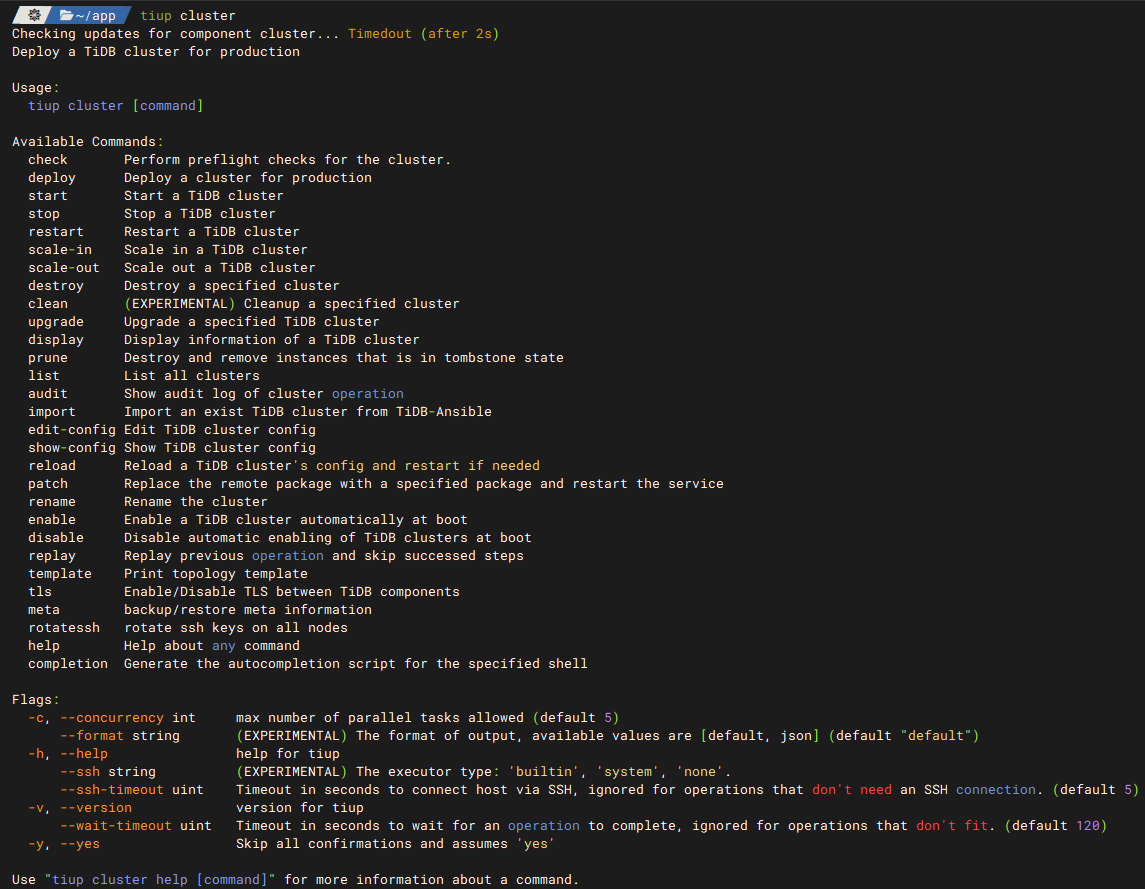The width and height of the screenshot is (1145, 889).
Task: Click the 'template' command name
Action: point(60,574)
